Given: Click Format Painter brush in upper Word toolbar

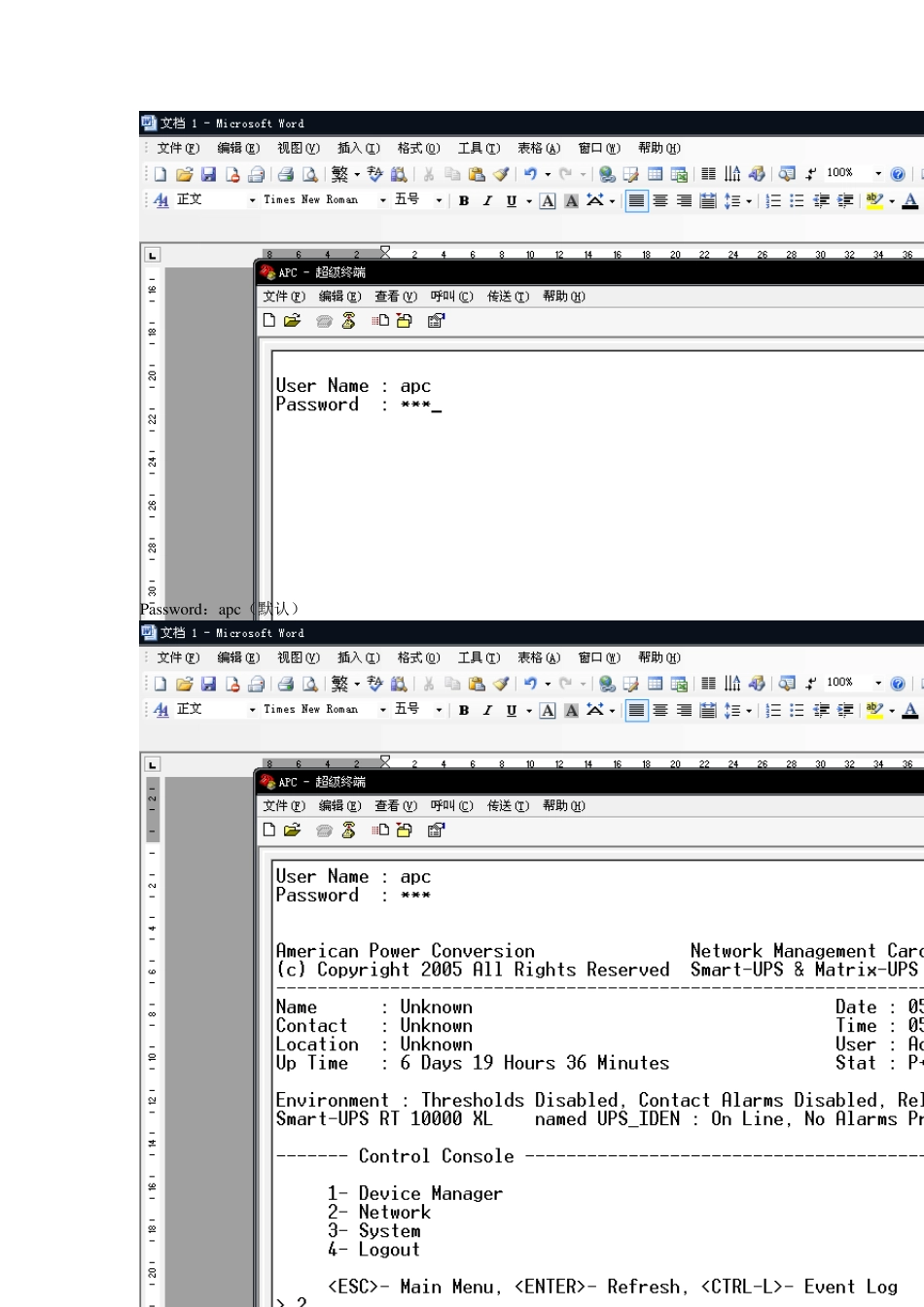Looking at the screenshot, I should (x=500, y=174).
